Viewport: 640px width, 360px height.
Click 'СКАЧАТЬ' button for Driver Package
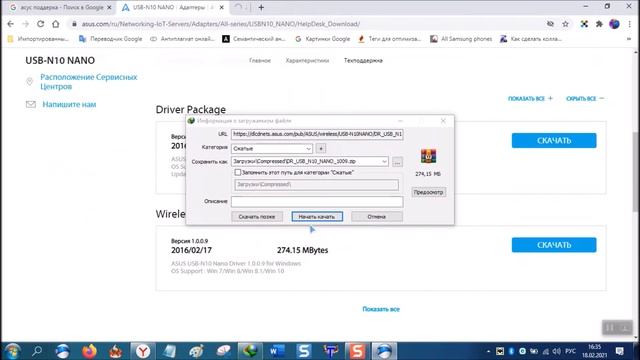554,140
